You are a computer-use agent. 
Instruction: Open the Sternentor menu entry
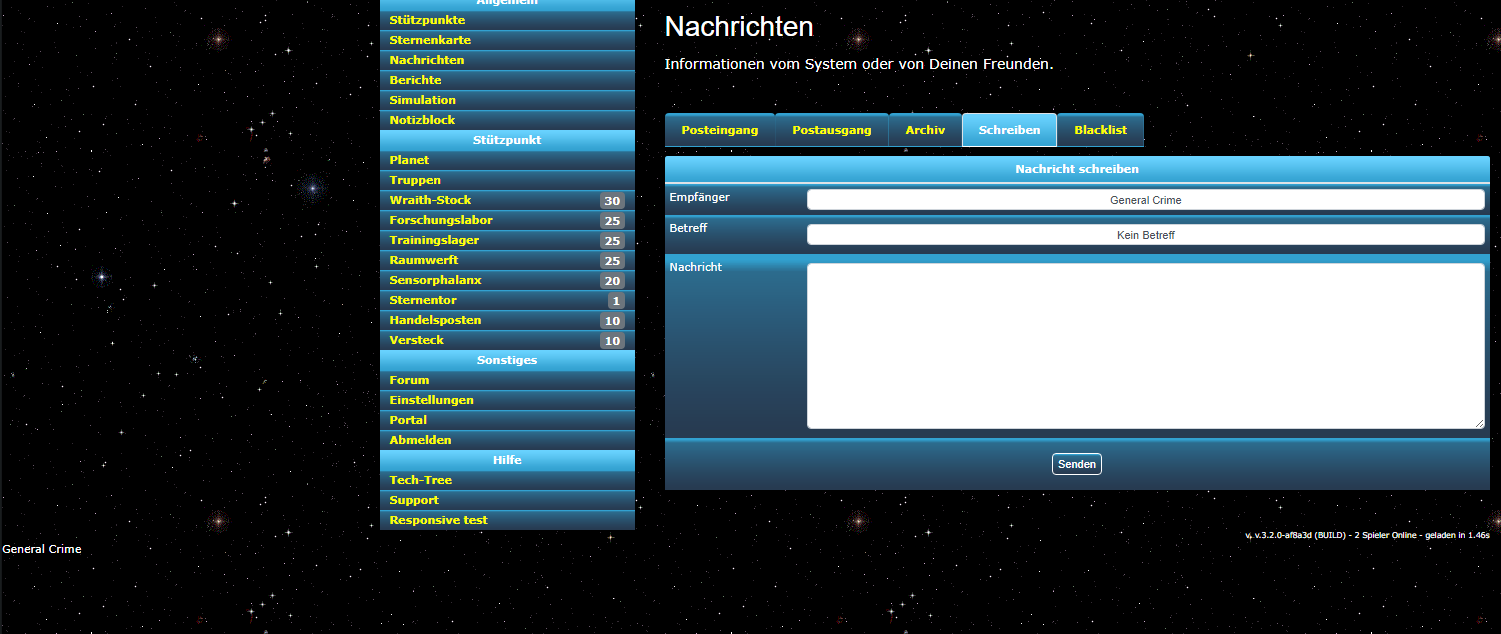(x=423, y=300)
